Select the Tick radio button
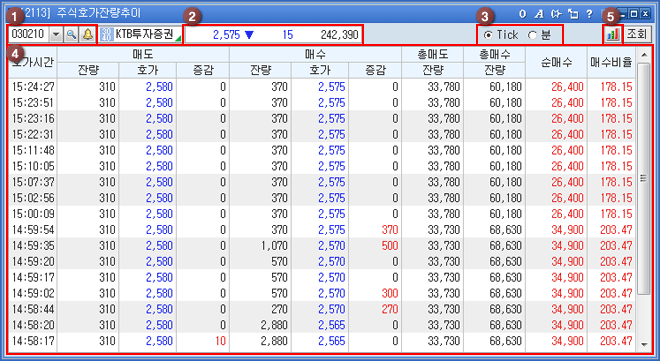 tap(488, 35)
